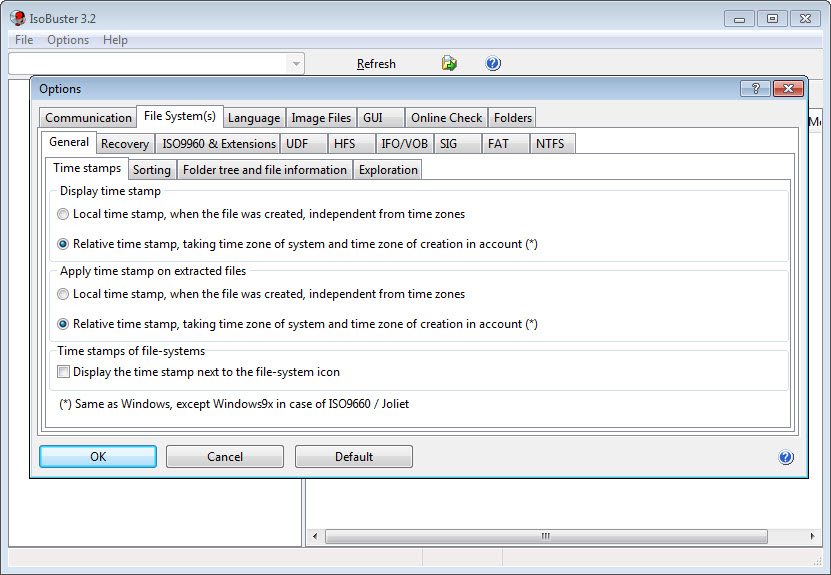
Task: Switch to the NTFS tab
Action: coord(552,144)
